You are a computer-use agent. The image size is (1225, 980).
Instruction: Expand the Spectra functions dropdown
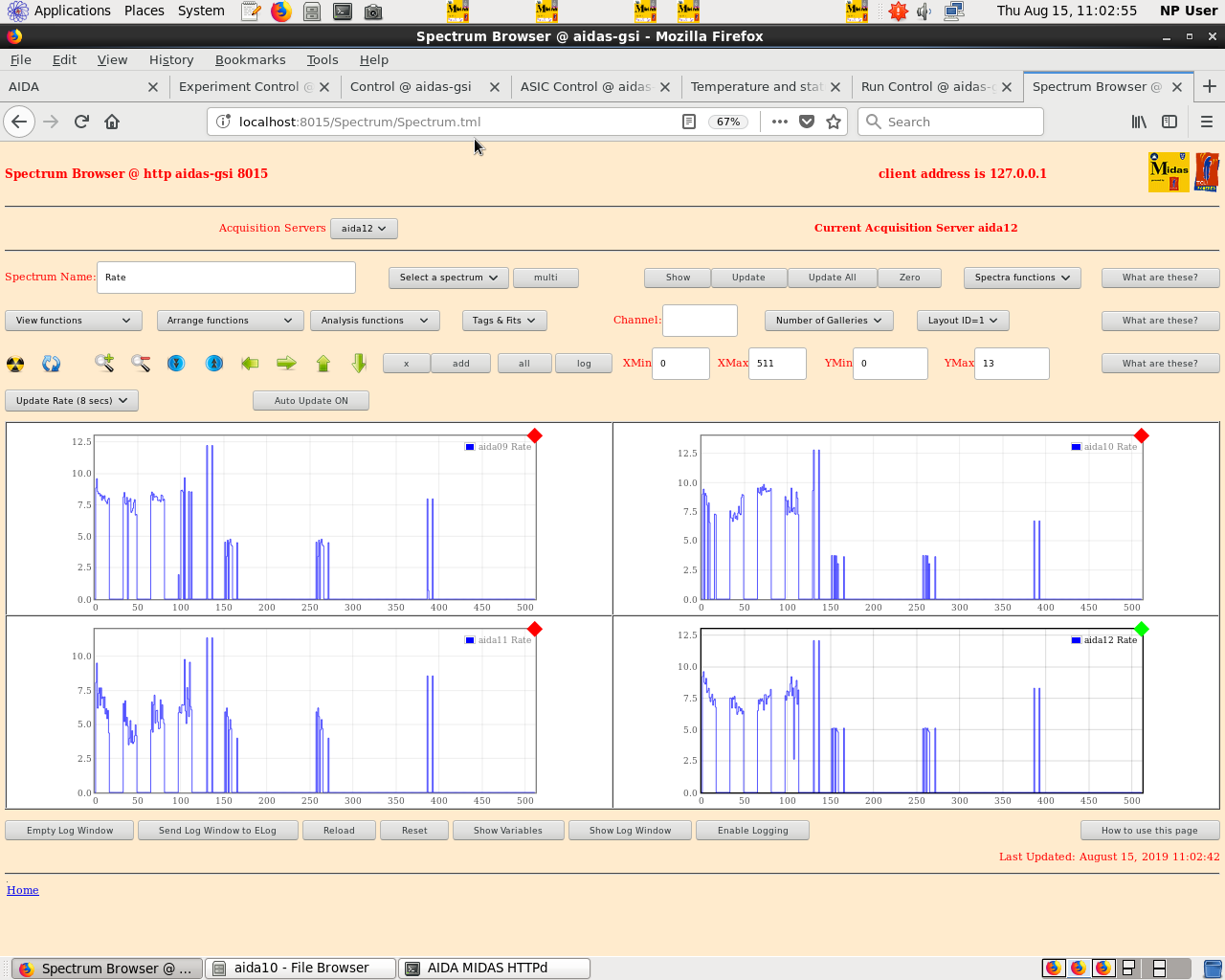[x=1022, y=278]
